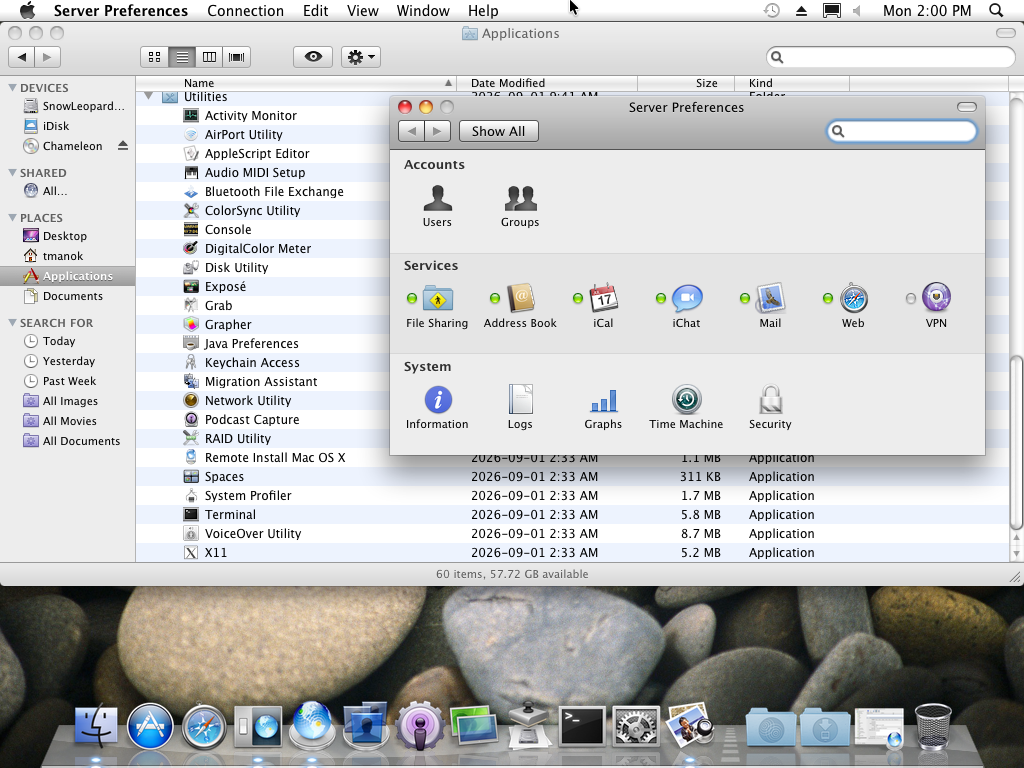Open the Connection menu
Image resolution: width=1024 pixels, height=768 pixels.
click(245, 10)
